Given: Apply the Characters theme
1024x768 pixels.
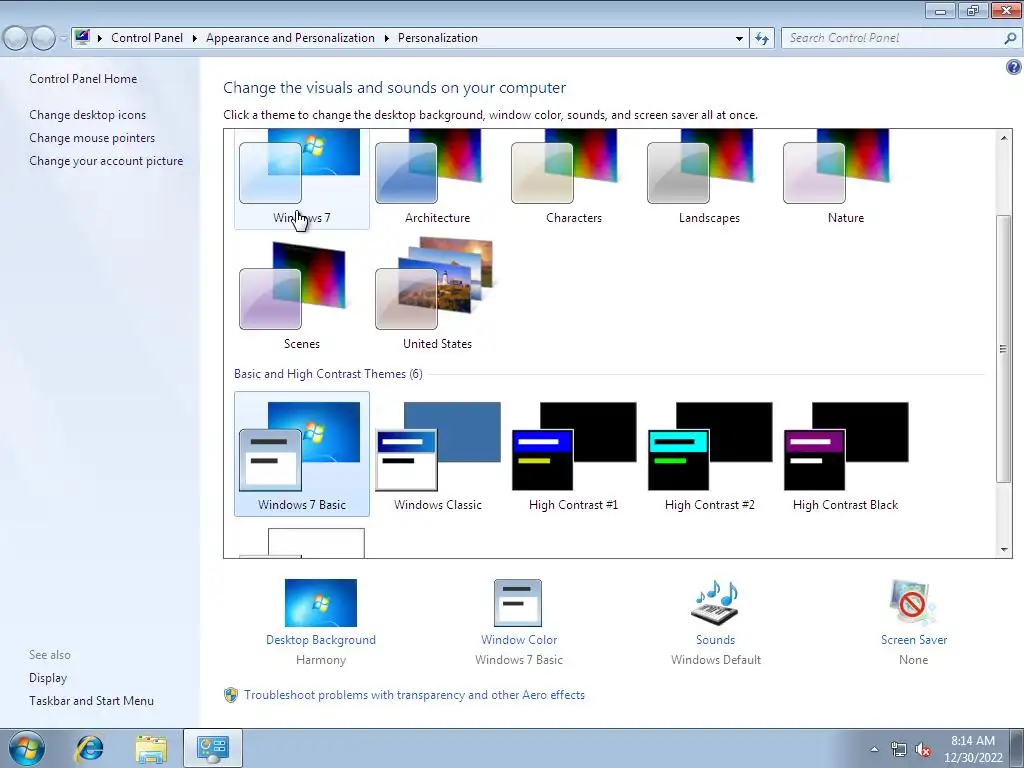Looking at the screenshot, I should 573,178.
